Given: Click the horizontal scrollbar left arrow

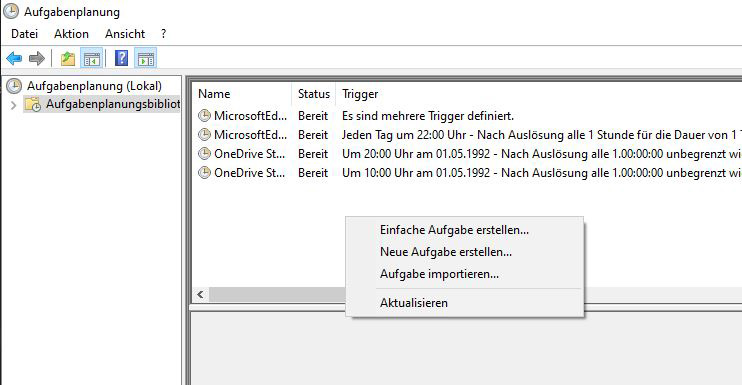Looking at the screenshot, I should tap(201, 295).
